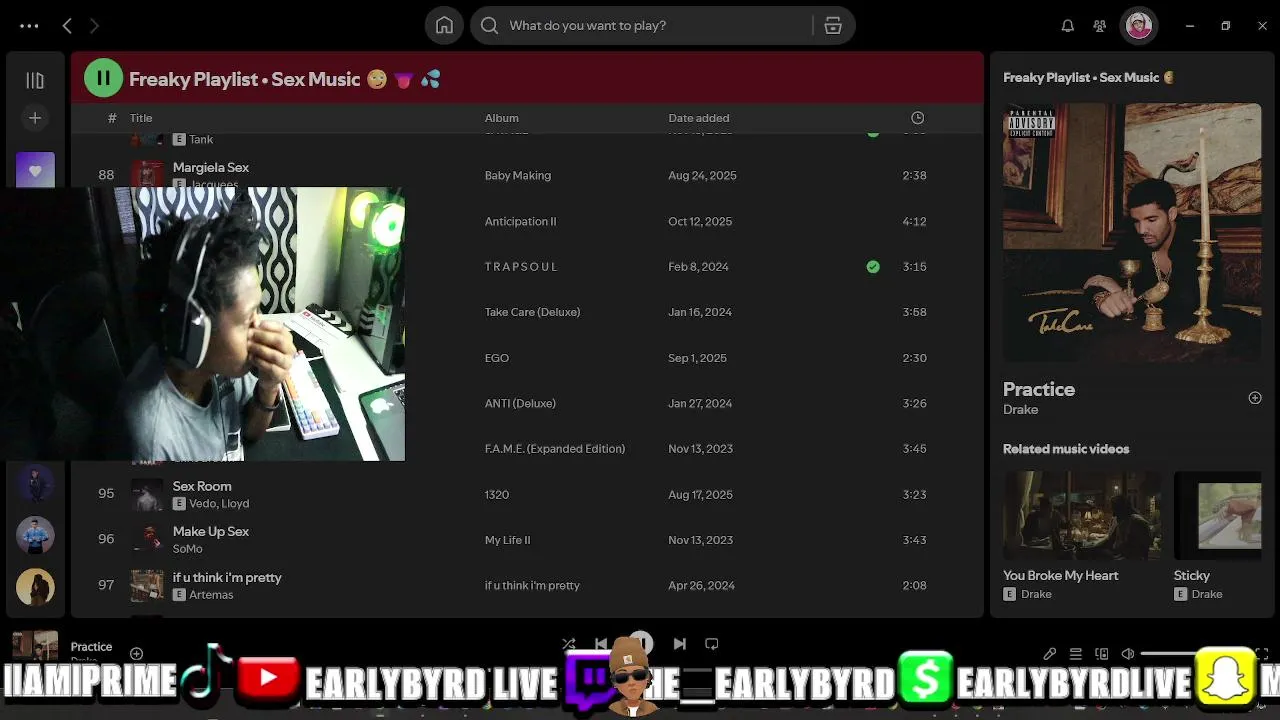Skip to the next track
Image resolution: width=1280 pixels, height=720 pixels.
point(680,644)
